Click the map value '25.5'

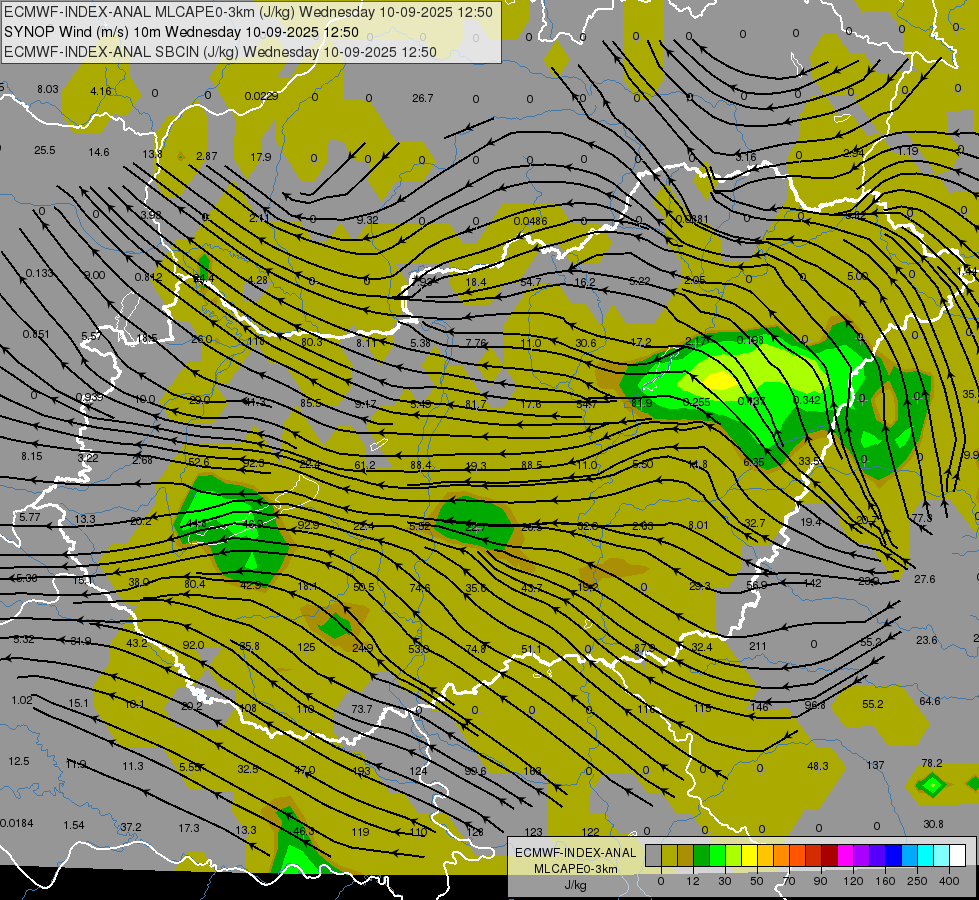pos(44,150)
